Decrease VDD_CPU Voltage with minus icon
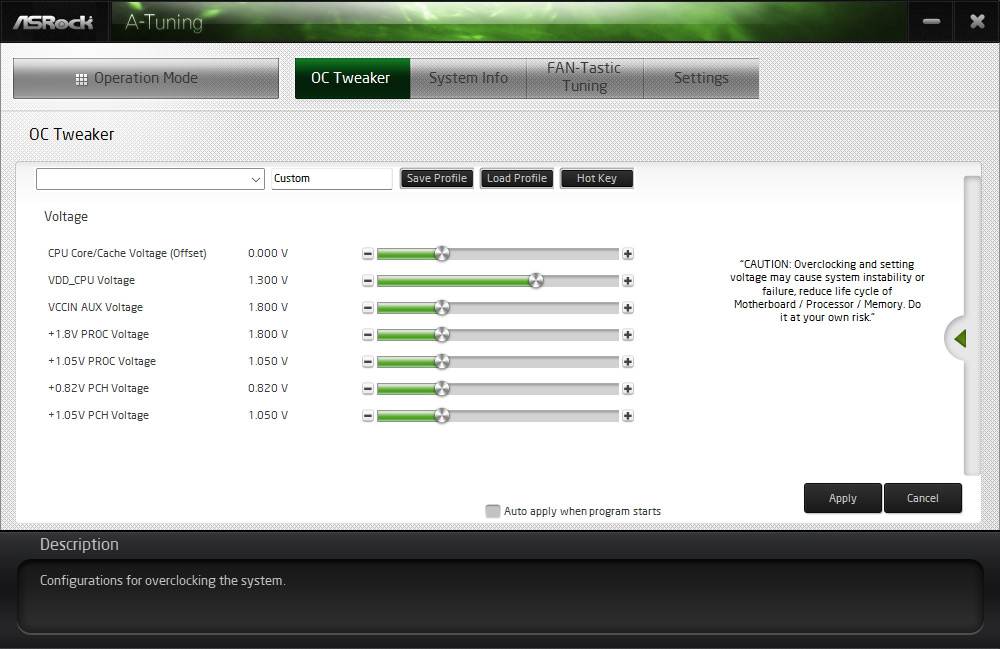Screen dimensions: 1000x649 pyautogui.click(x=367, y=281)
